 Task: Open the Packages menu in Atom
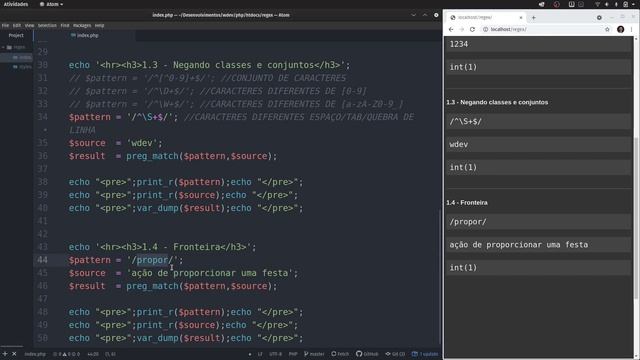82,25
